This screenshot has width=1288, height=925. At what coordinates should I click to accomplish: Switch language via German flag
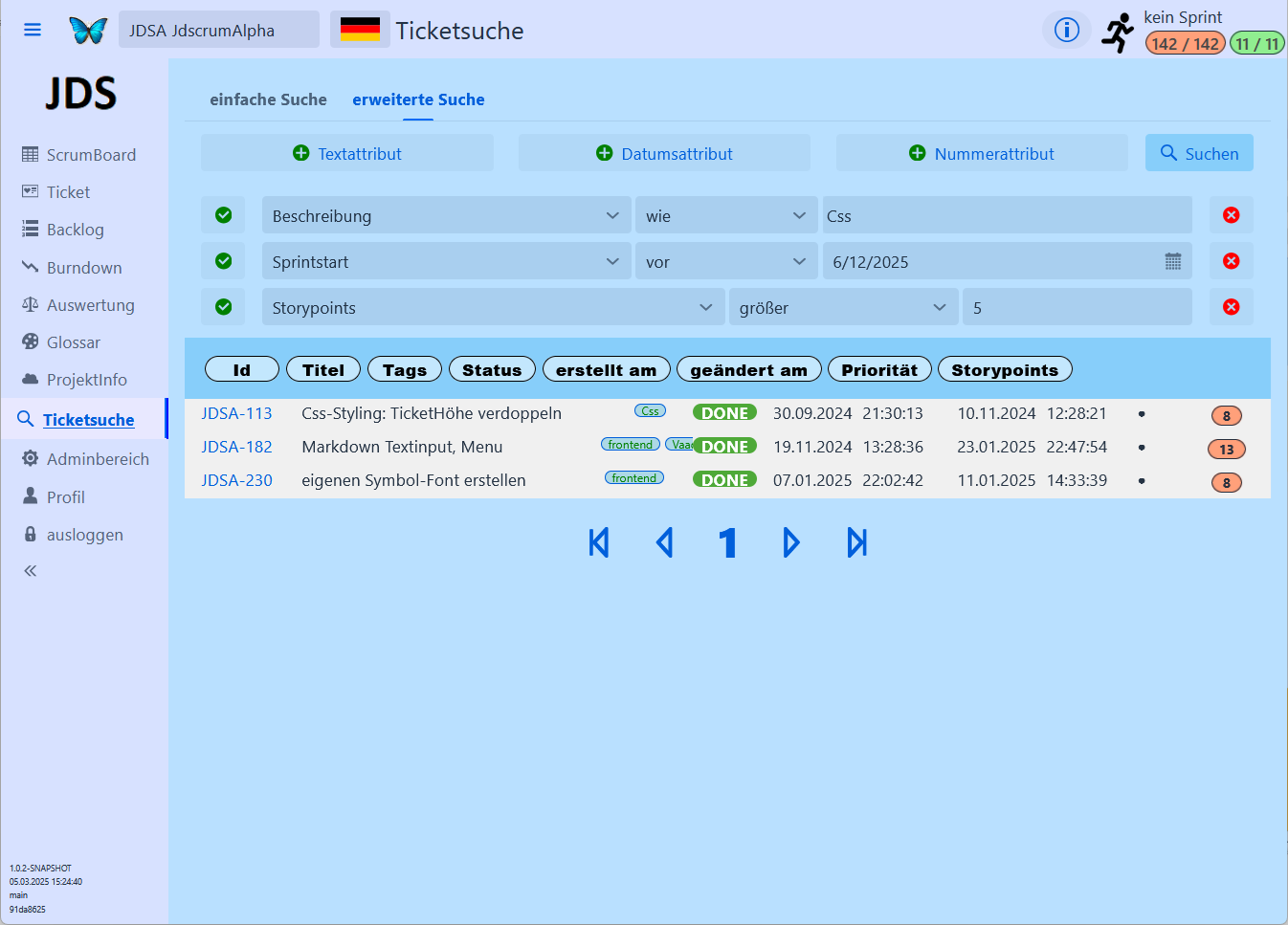[x=360, y=30]
